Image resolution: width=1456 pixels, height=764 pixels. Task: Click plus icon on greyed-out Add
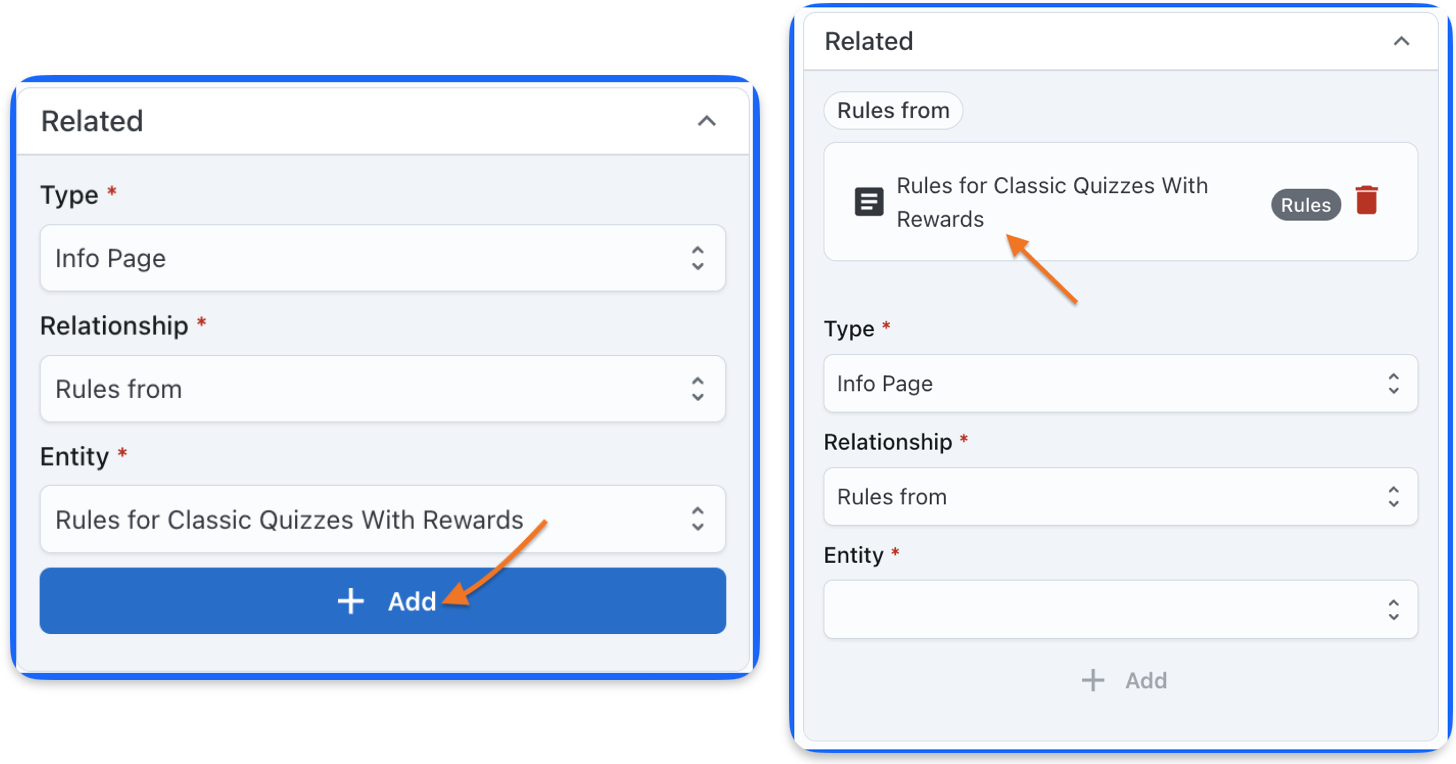[x=1093, y=681]
